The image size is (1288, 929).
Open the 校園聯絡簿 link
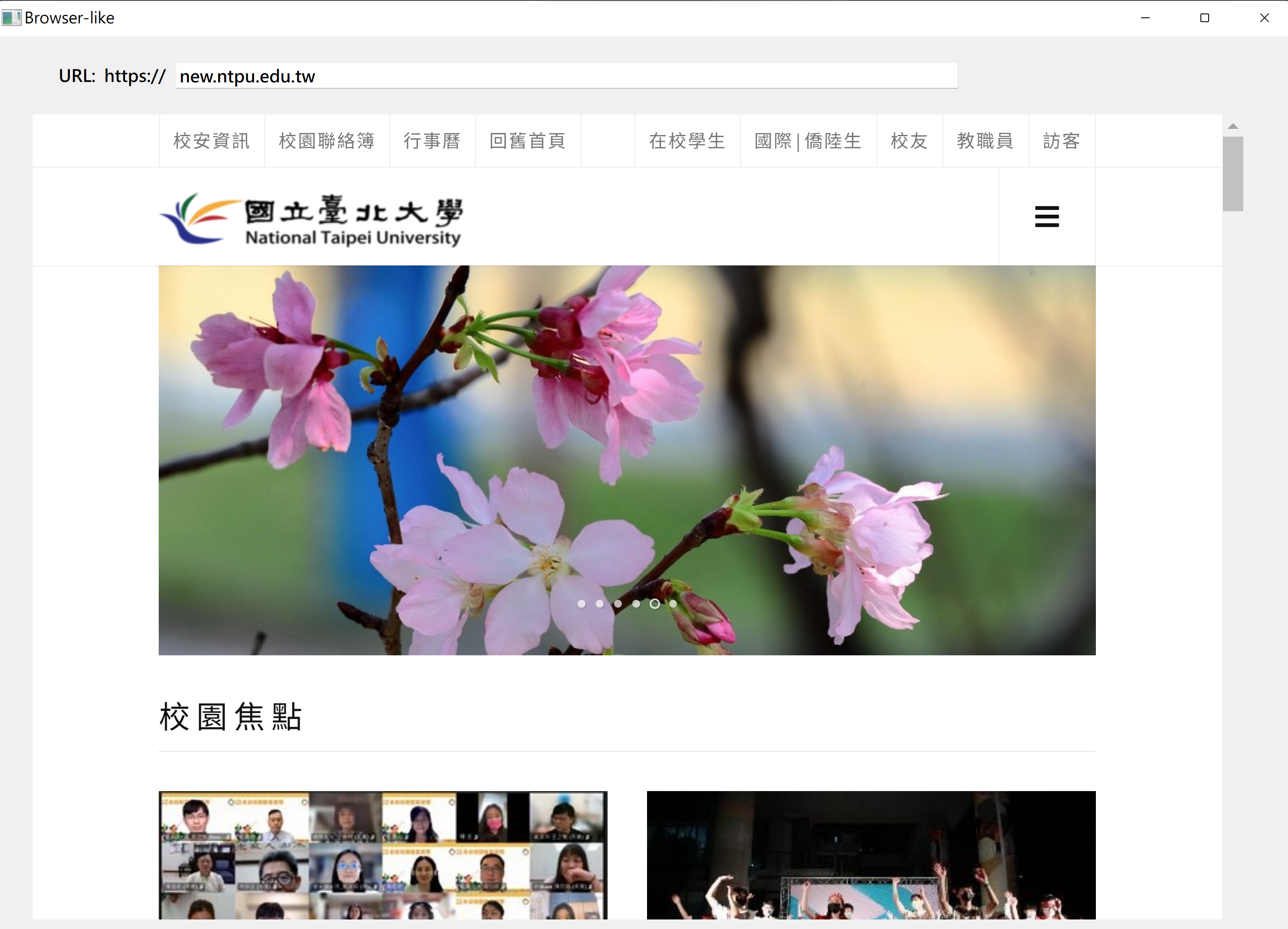(x=327, y=141)
